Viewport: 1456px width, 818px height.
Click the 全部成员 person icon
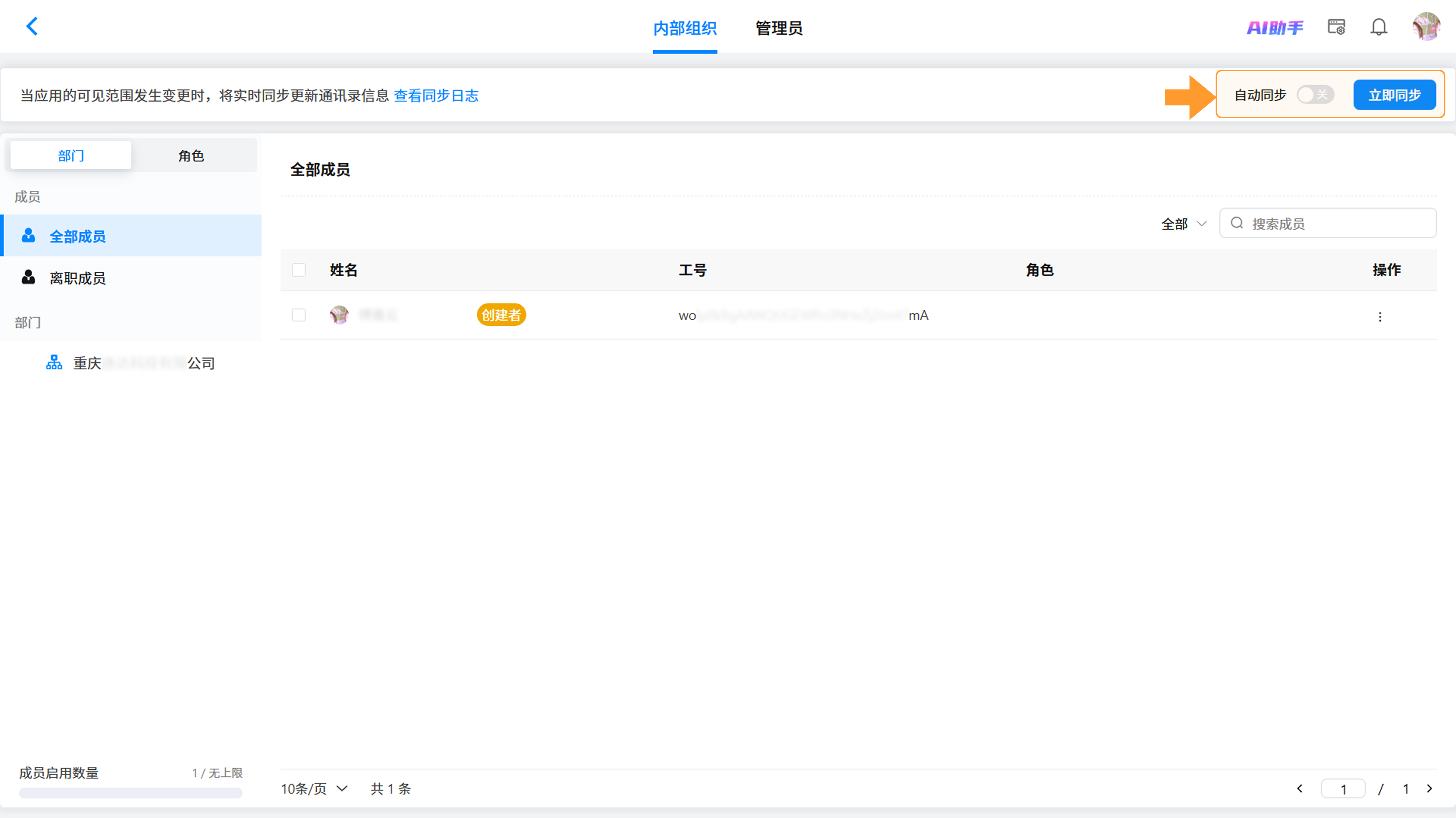click(28, 235)
